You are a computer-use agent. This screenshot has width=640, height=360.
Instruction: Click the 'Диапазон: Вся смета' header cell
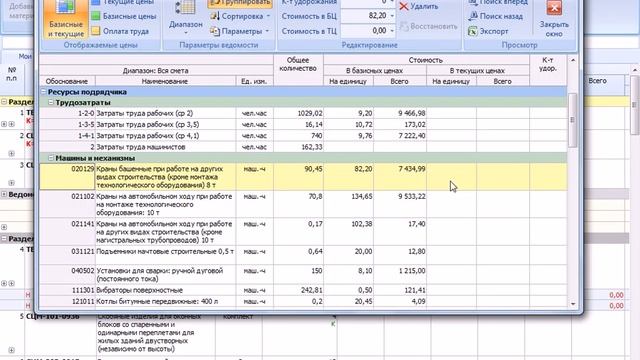(x=156, y=71)
